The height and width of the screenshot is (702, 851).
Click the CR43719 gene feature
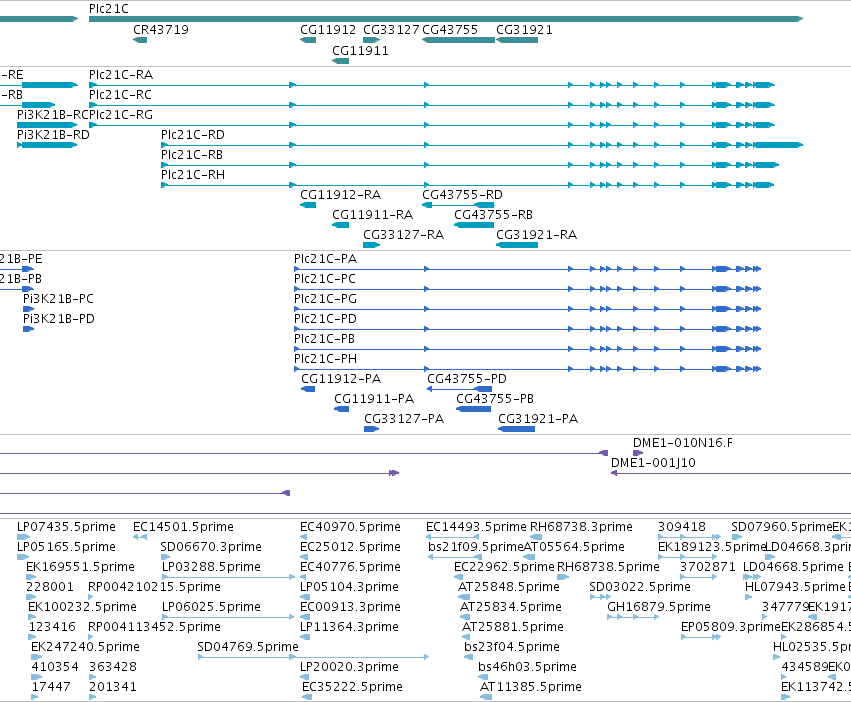(140, 40)
